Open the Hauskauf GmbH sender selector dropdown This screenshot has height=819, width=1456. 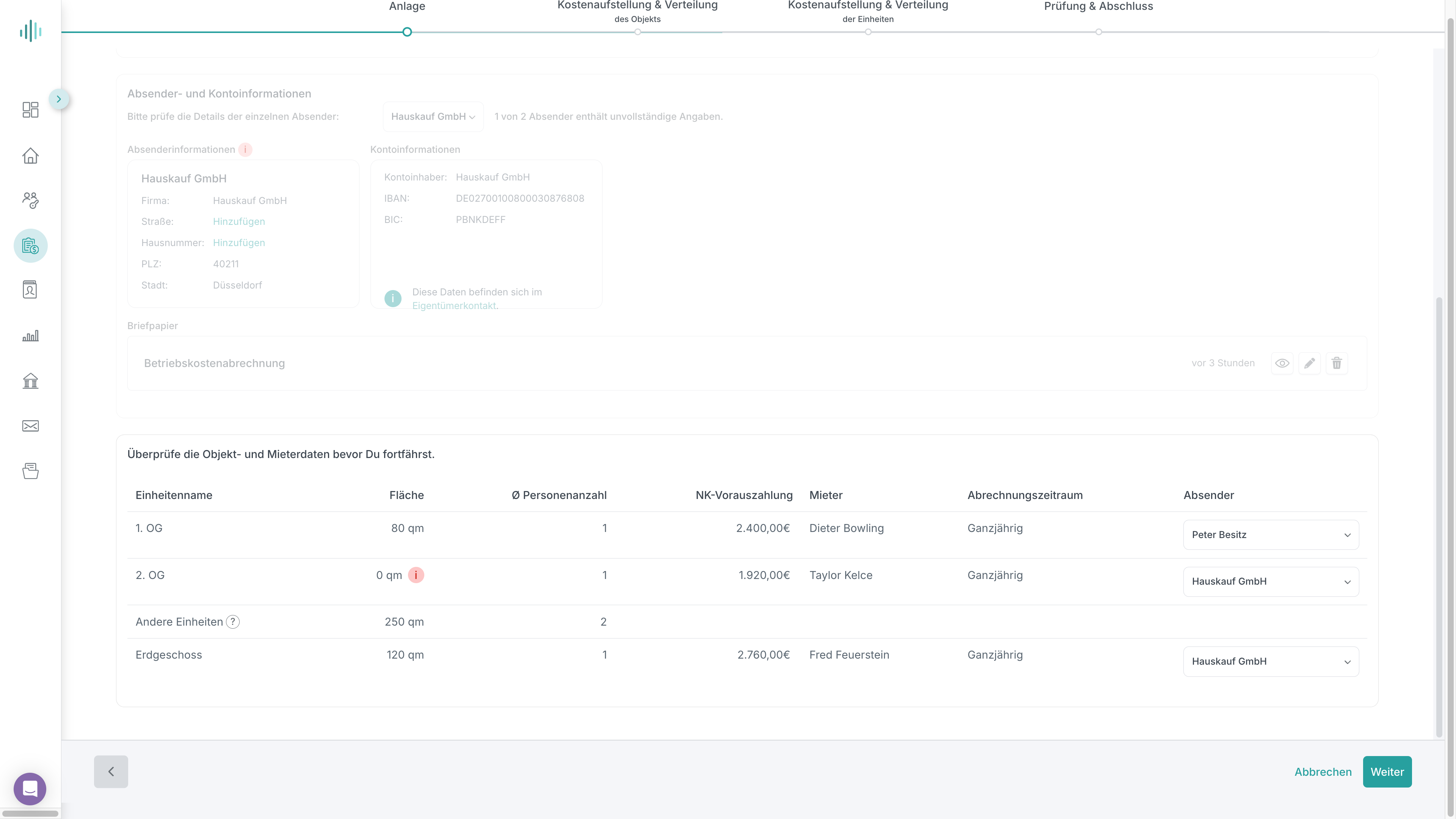433,116
